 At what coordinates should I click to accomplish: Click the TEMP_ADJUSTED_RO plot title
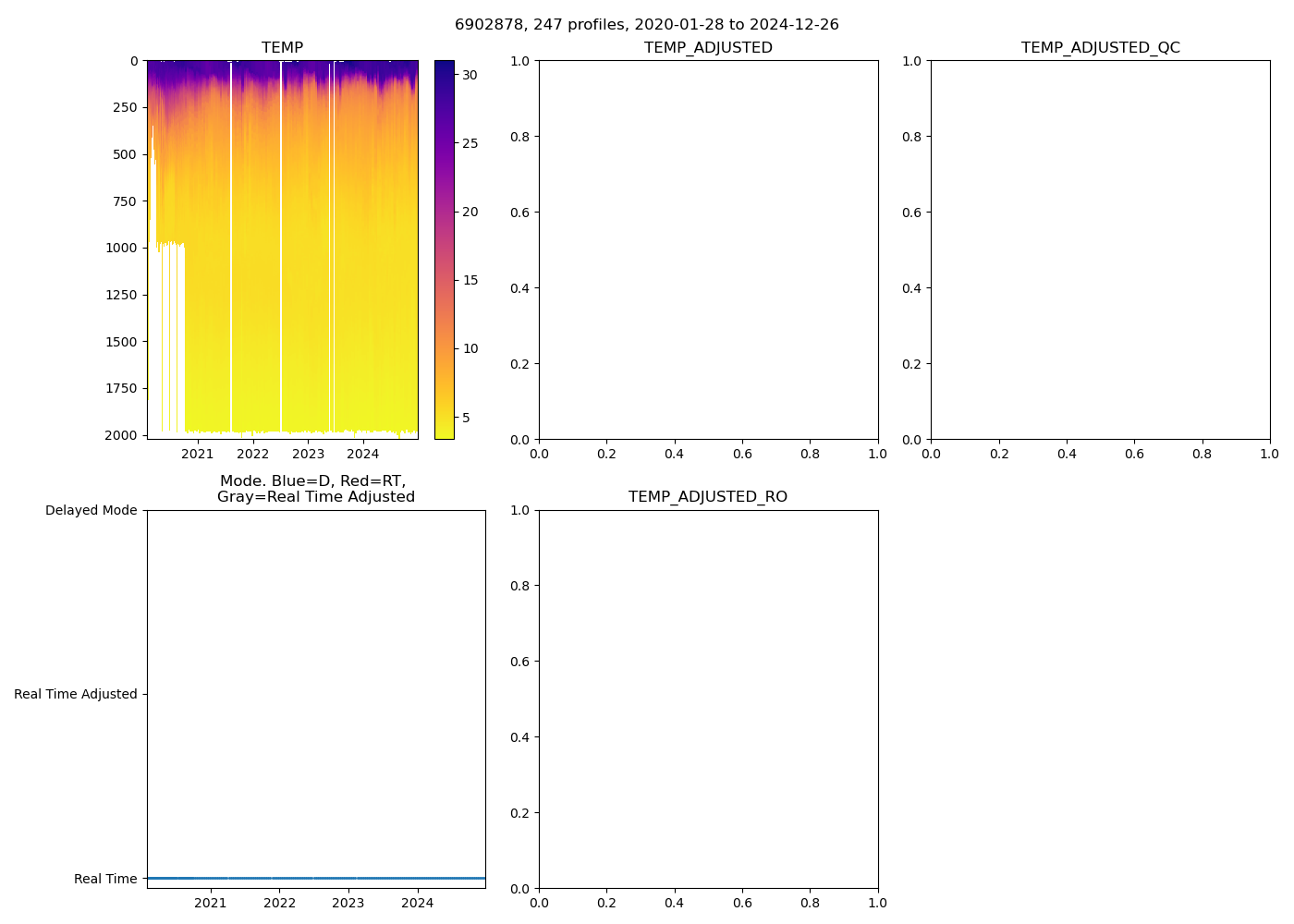(708, 496)
